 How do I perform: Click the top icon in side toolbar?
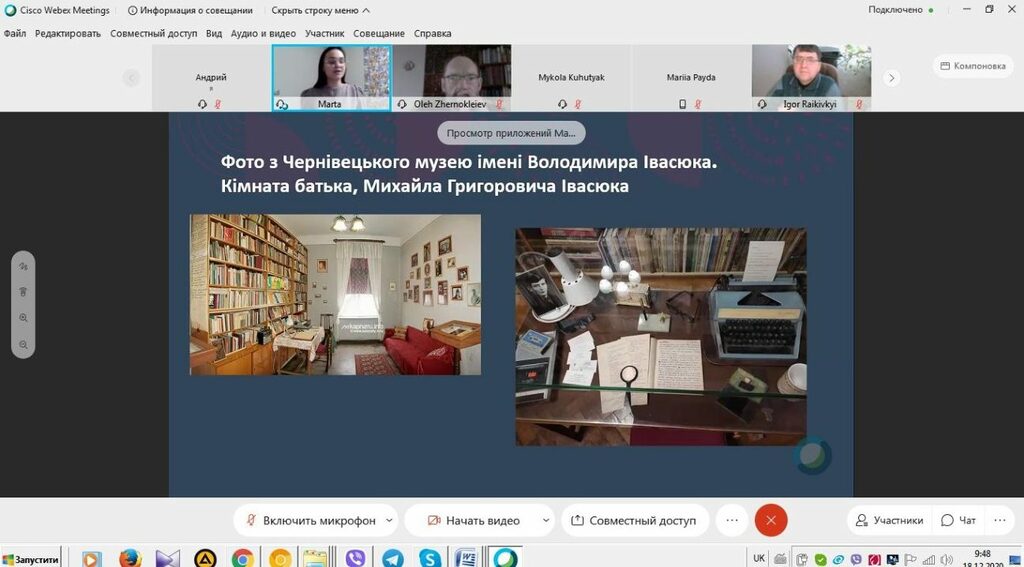pos(23,266)
